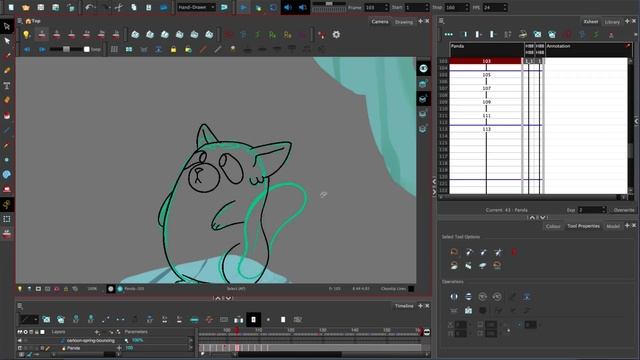
Task: Toggle visibility of the Panda layer
Action: tap(20, 348)
